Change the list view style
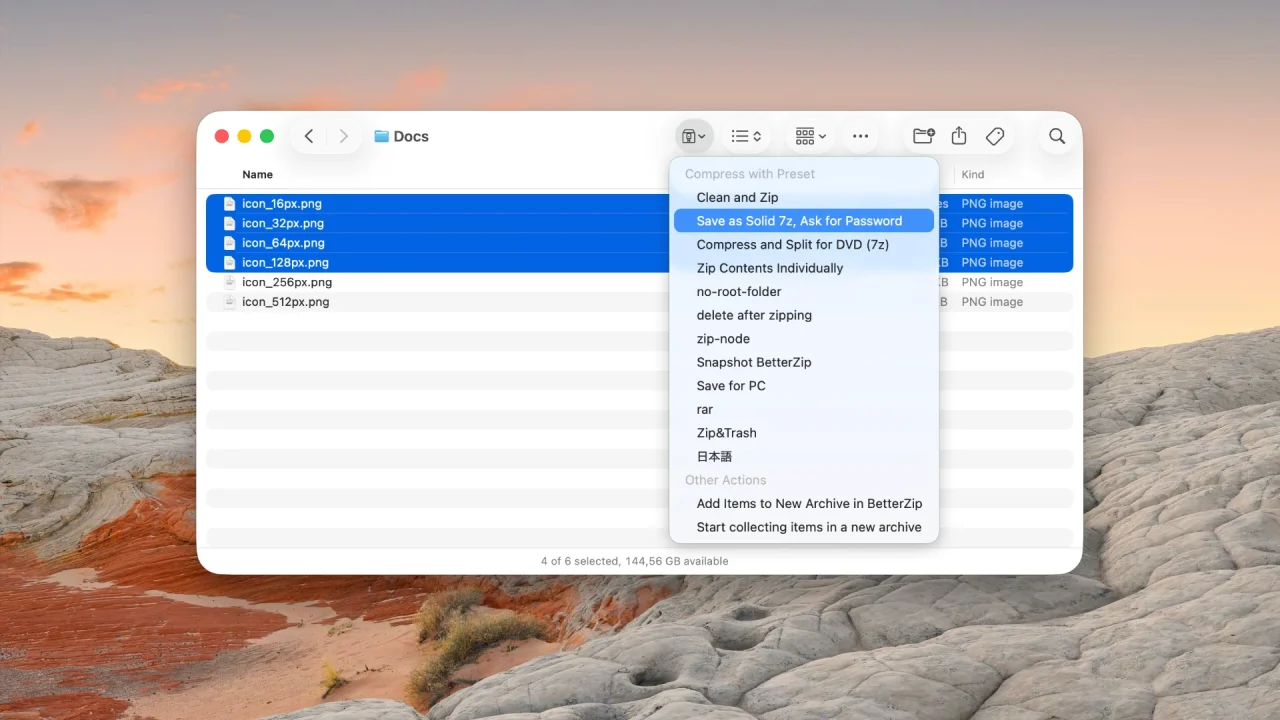Image resolution: width=1280 pixels, height=720 pixels. click(x=746, y=136)
